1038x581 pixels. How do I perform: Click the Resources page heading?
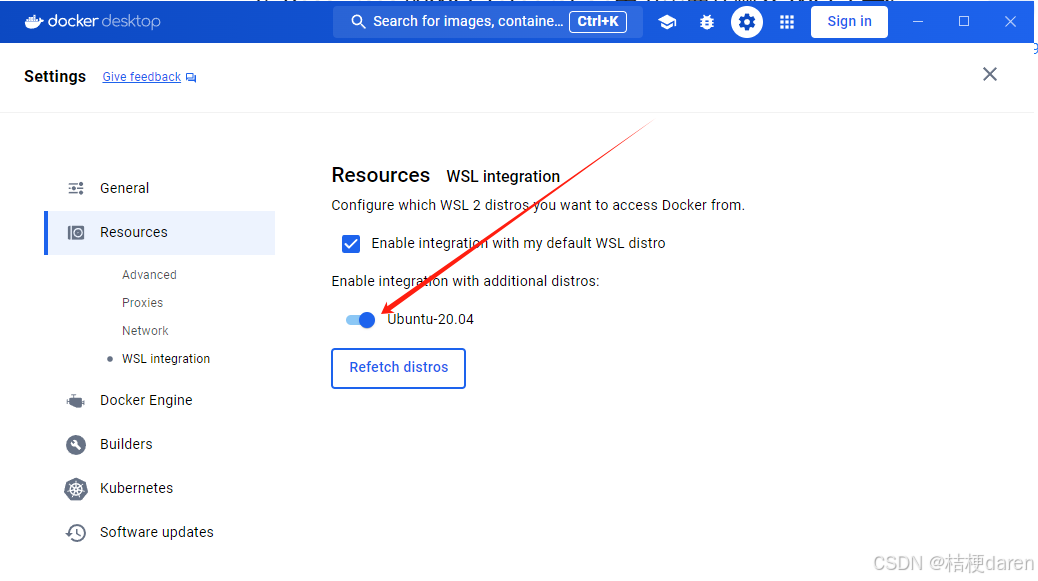[x=381, y=175]
